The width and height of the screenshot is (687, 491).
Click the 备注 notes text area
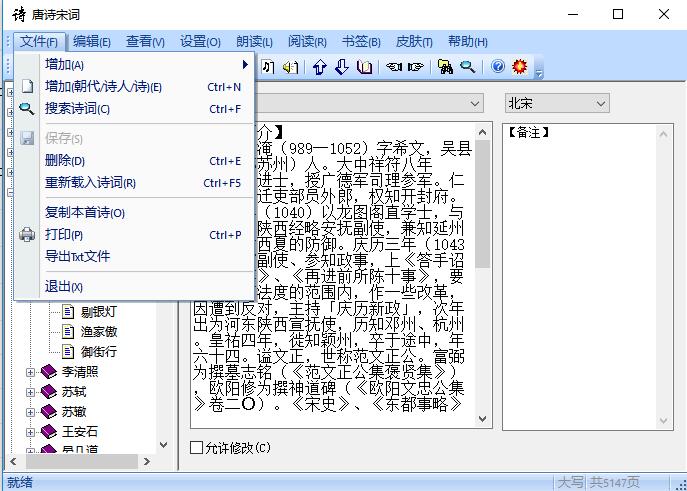[x=586, y=280]
